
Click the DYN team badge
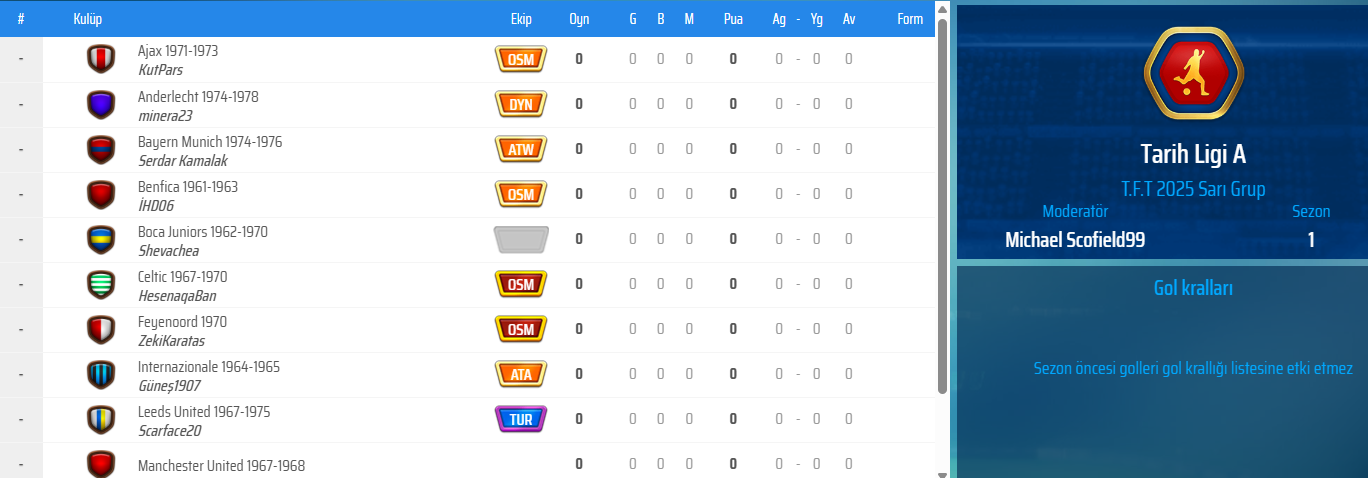click(x=521, y=104)
